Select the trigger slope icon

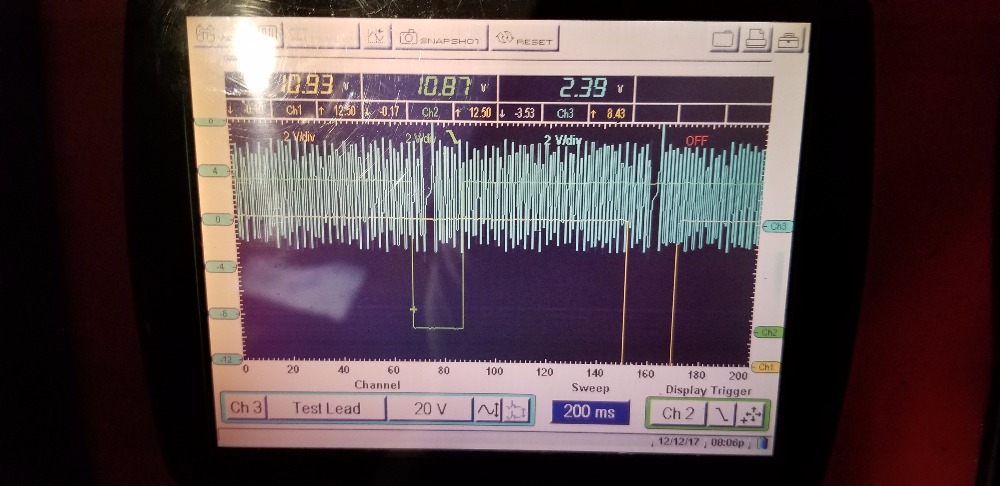coord(720,413)
